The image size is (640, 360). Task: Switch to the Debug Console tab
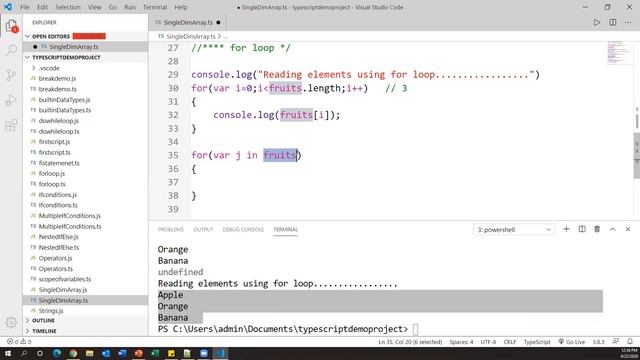coord(243,229)
